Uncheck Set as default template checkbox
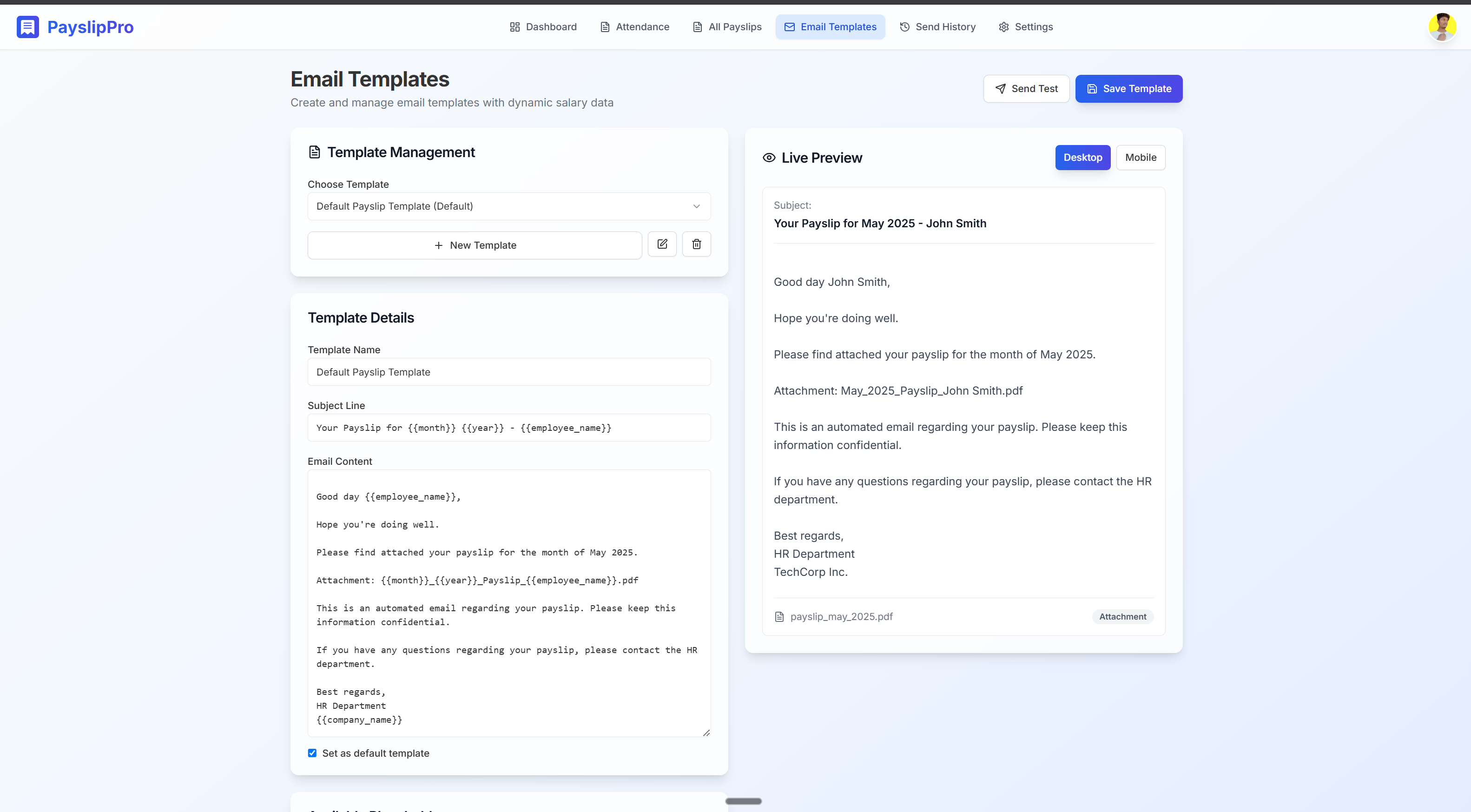Viewport: 1471px width, 812px height. pyautogui.click(x=312, y=753)
